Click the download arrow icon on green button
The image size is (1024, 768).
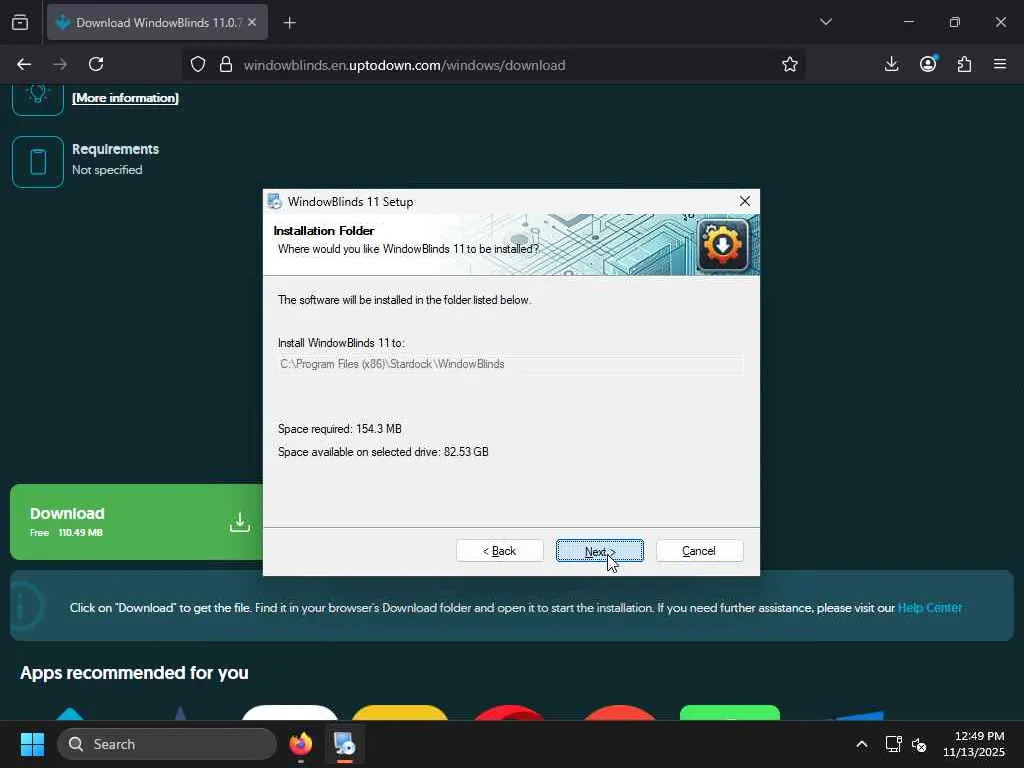[x=240, y=522]
